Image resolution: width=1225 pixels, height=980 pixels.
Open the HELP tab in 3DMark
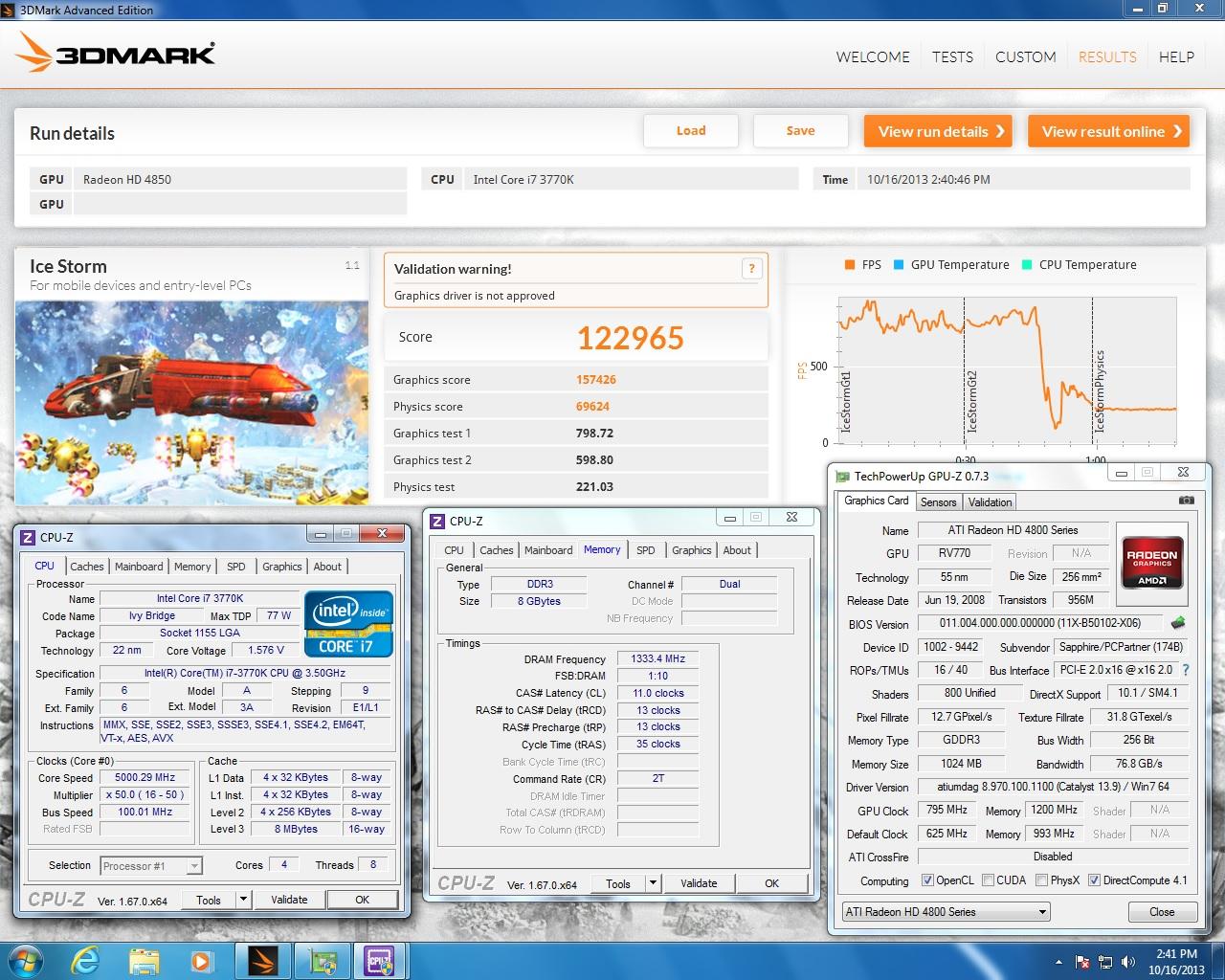[x=1176, y=56]
